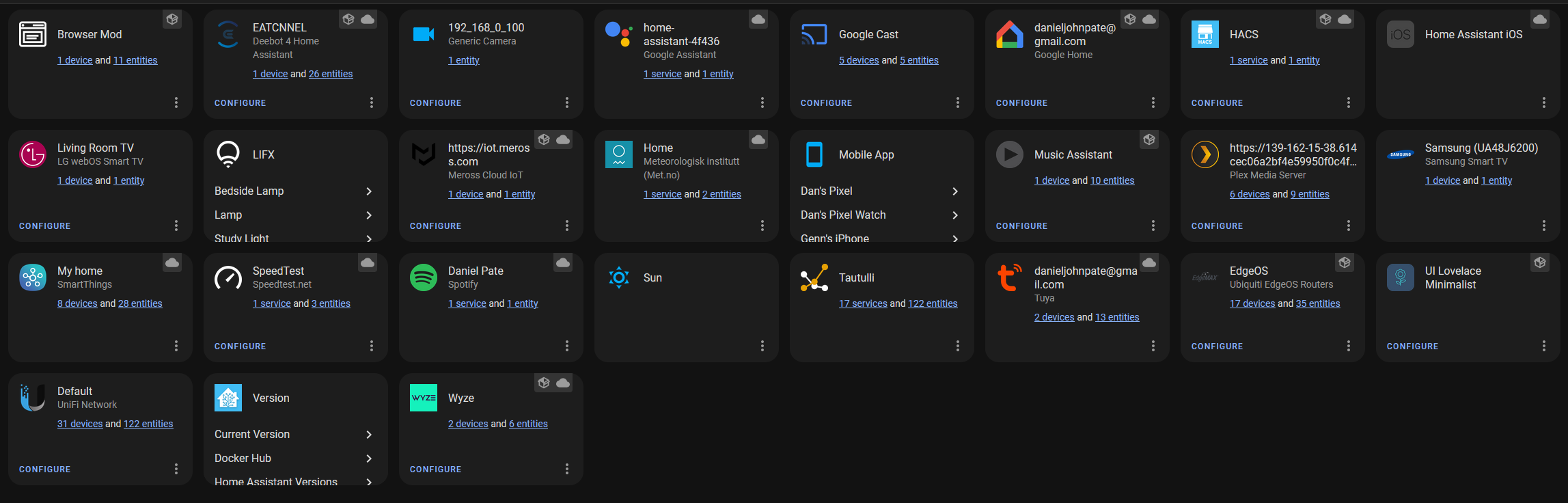Click the SpeedTest gauge logo
Screen dimensions: 1568x503
click(x=228, y=277)
